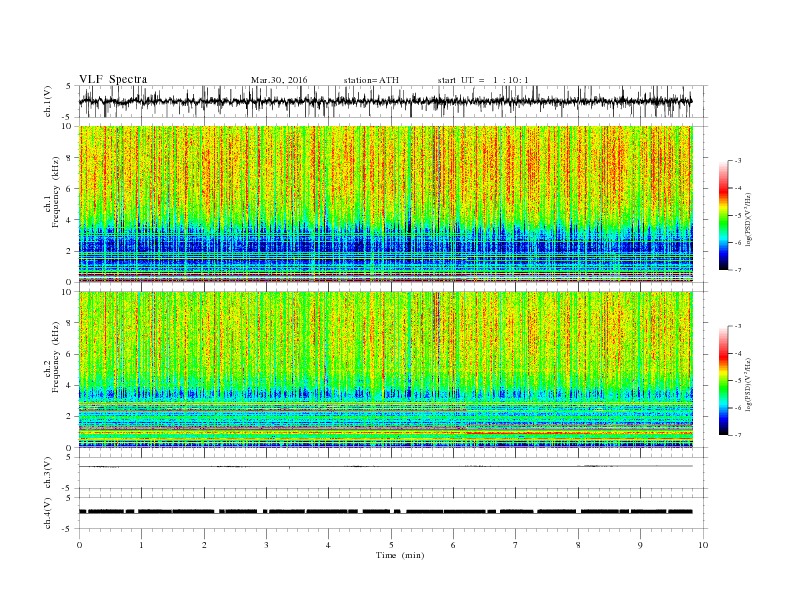Click the "4" kHz tick of ch.2 spectrogram

point(70,386)
